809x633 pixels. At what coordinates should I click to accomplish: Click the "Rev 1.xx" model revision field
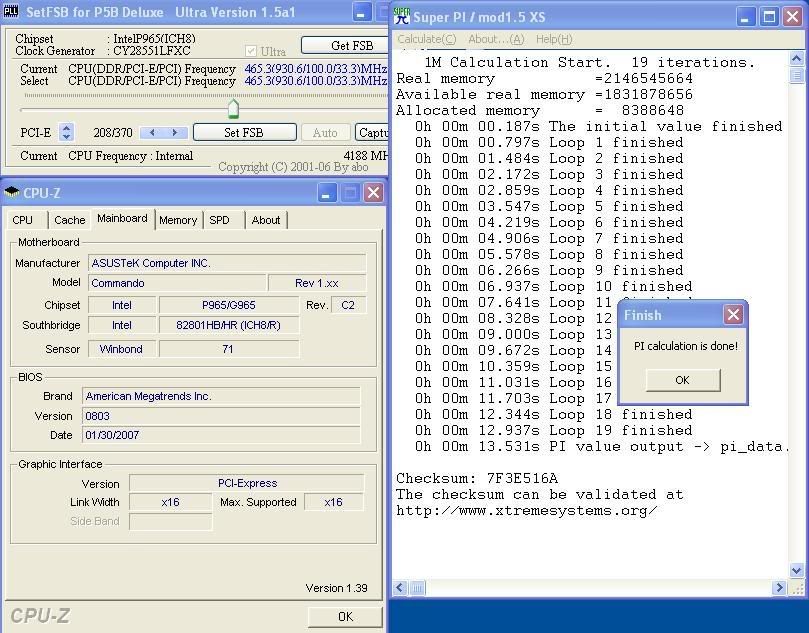pos(317,283)
